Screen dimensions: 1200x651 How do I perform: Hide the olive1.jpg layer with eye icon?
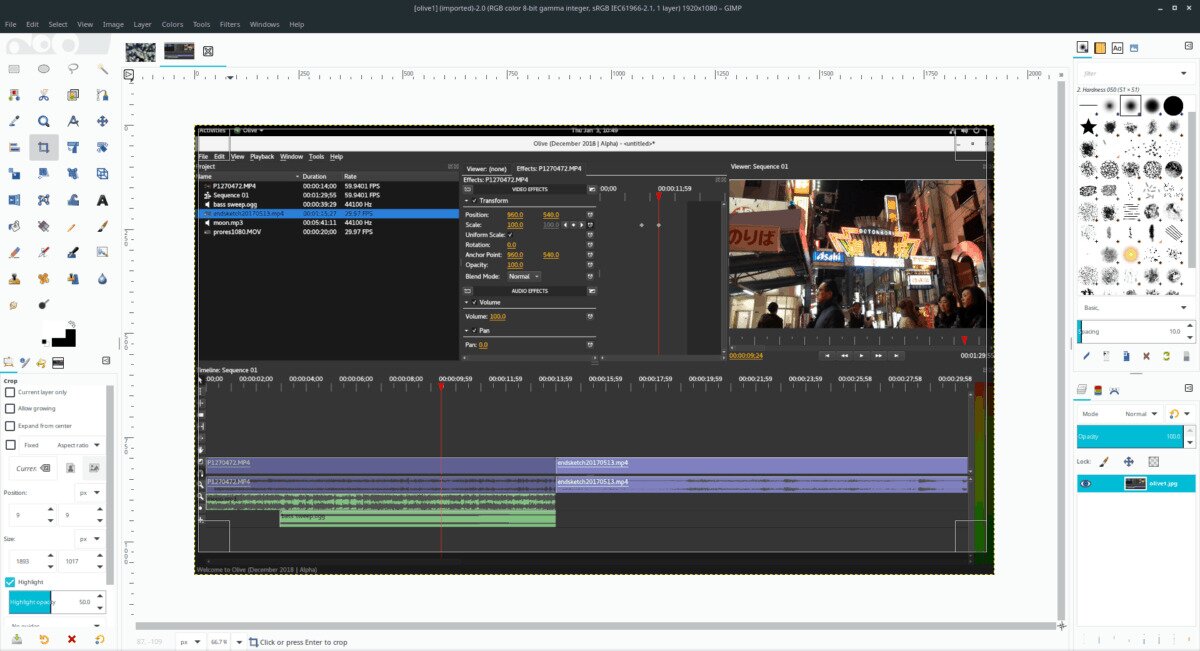click(1087, 483)
